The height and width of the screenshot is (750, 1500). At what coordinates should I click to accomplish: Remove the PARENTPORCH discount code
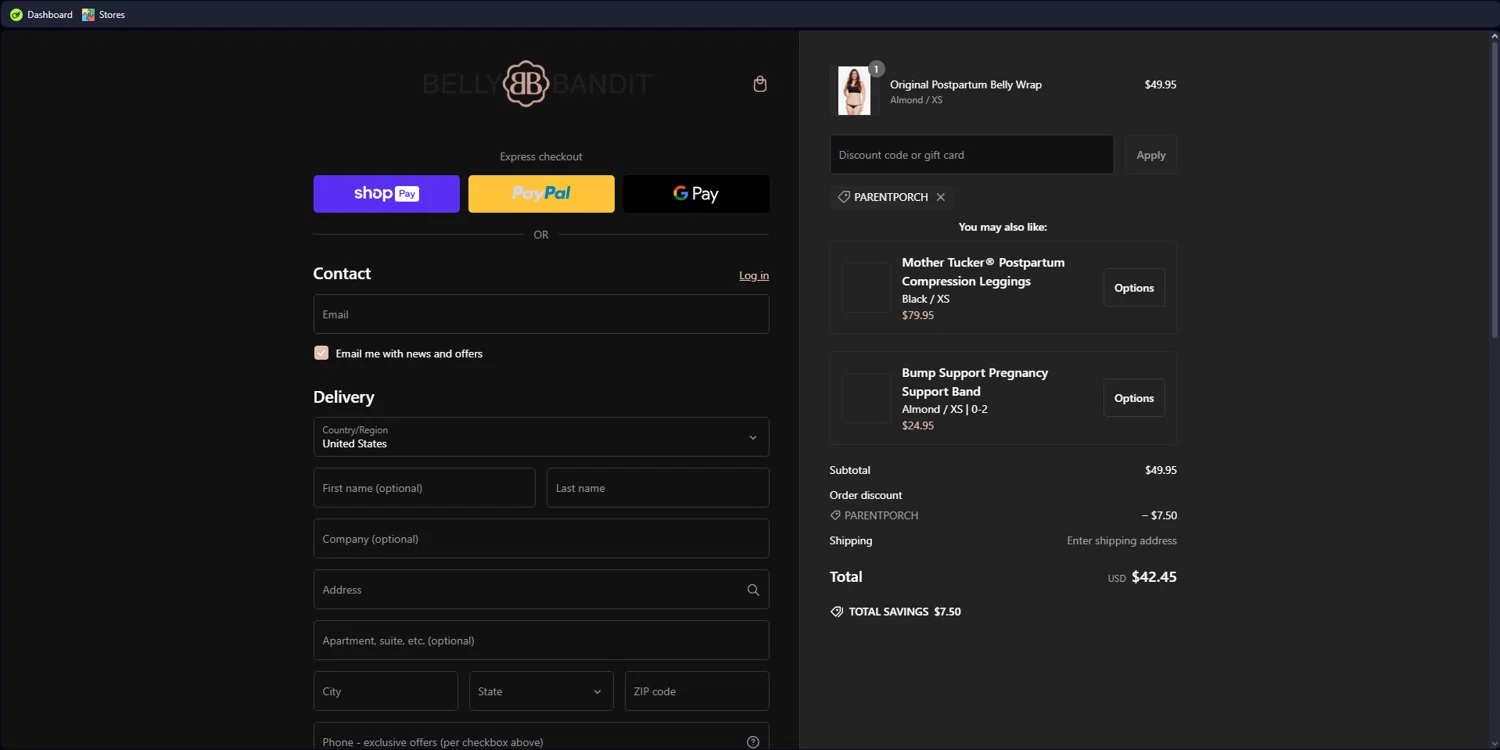pyautogui.click(x=941, y=197)
